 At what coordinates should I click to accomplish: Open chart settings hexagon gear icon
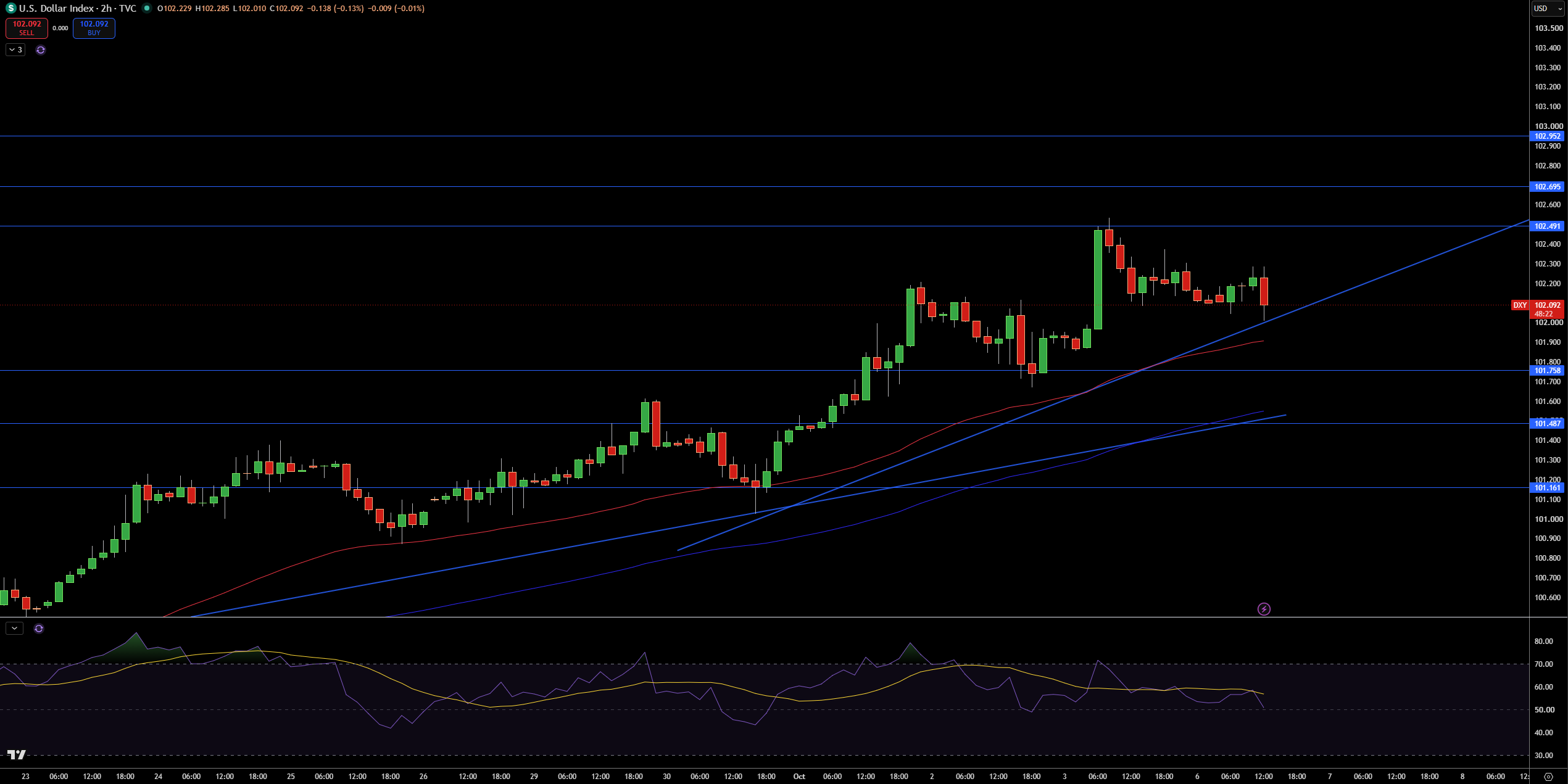click(1548, 777)
